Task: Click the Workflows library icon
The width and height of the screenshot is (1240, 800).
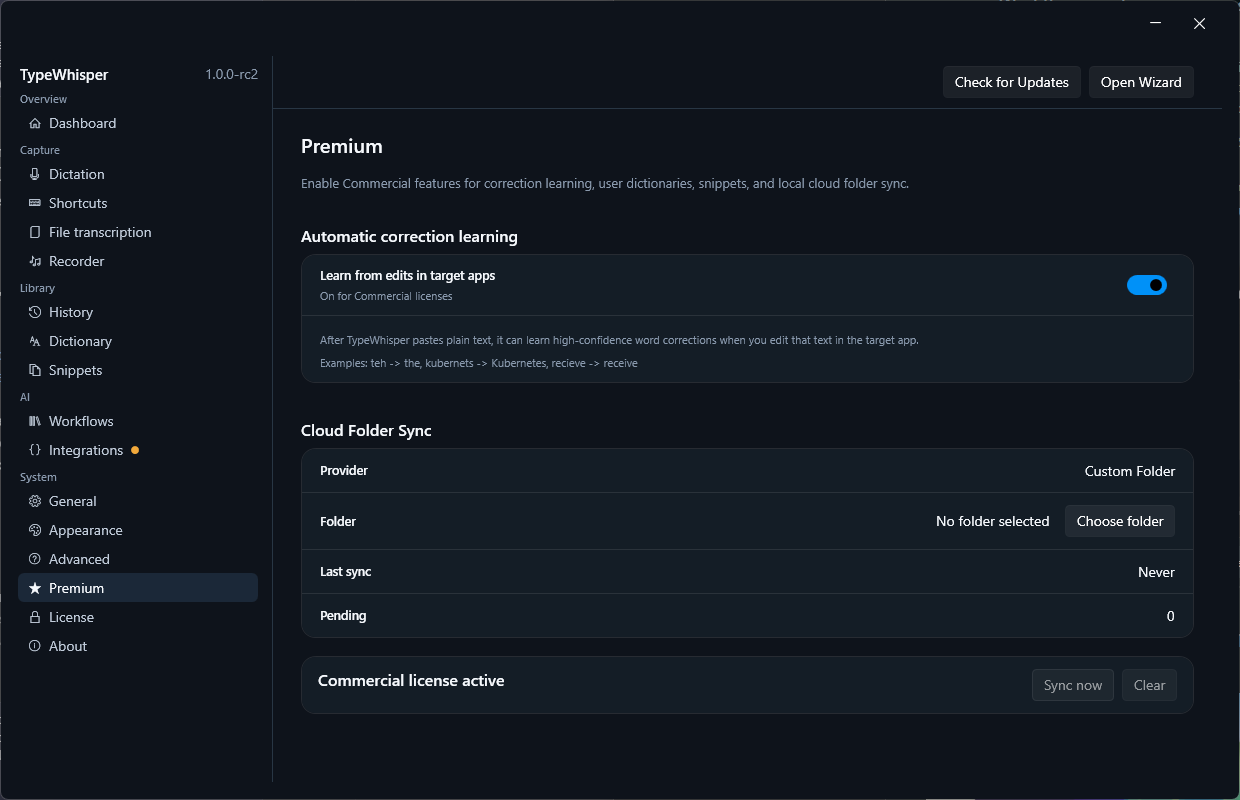Action: pos(35,421)
